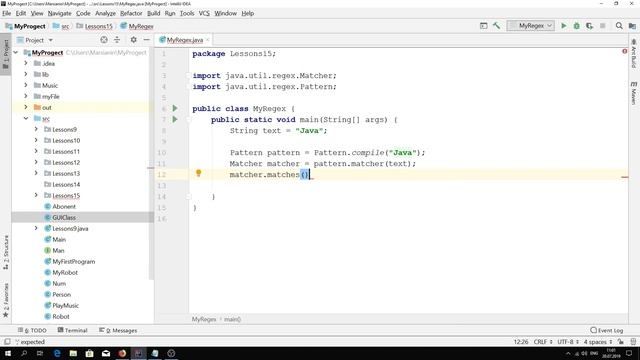640x360 pixels.
Task: Toggle the Event Log window
Action: [607, 330]
